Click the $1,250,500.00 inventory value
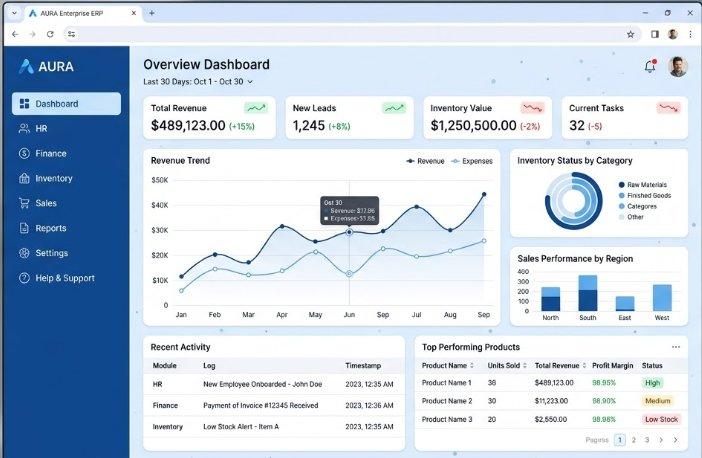 473,125
